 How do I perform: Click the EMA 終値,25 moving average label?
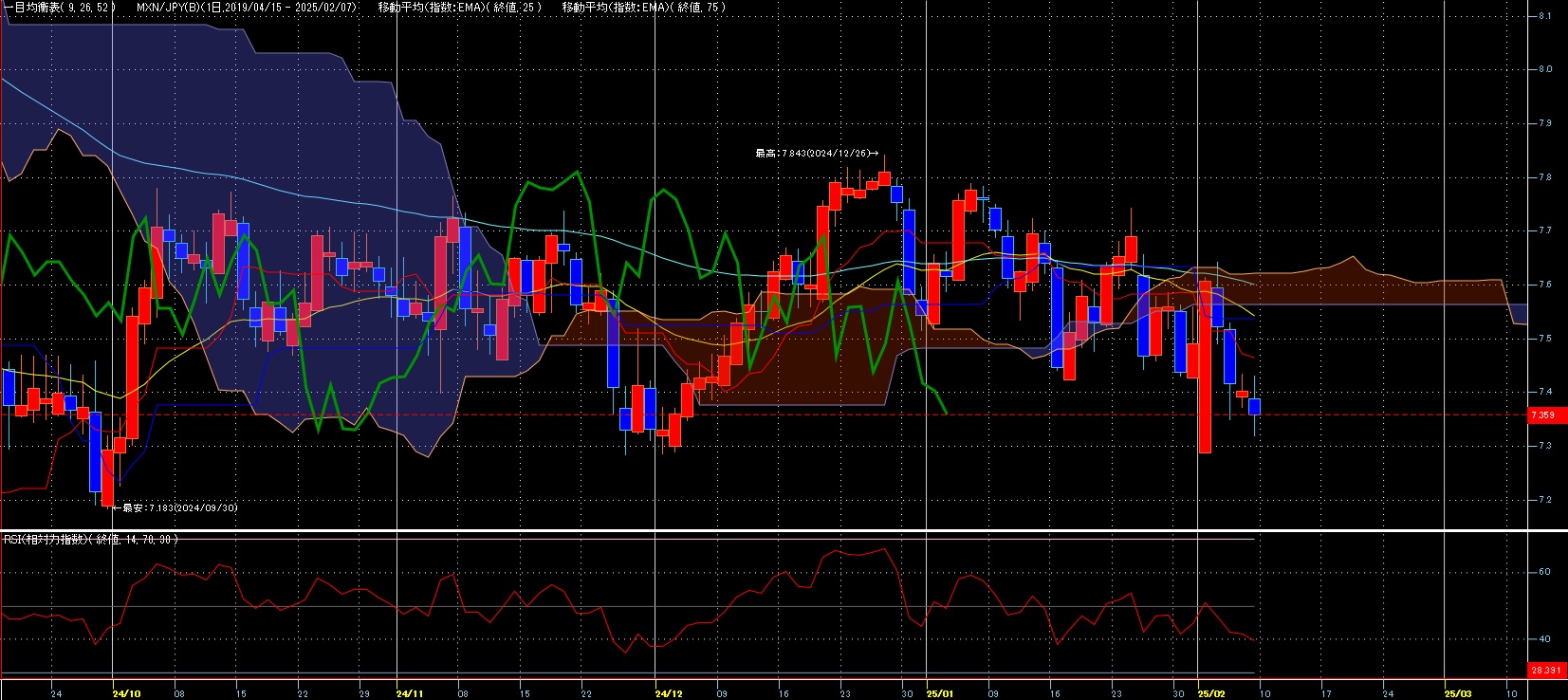(460, 7)
